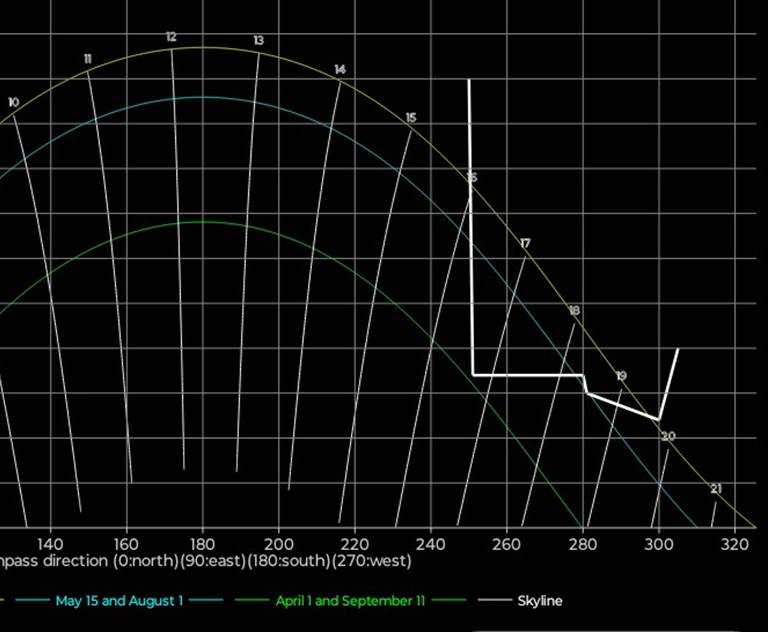Hide the Skyline series via its legend label

click(539, 601)
